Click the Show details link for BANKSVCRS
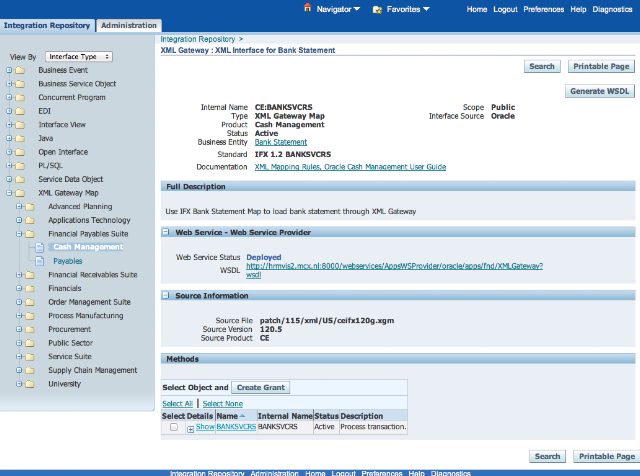The width and height of the screenshot is (640, 476). point(205,427)
